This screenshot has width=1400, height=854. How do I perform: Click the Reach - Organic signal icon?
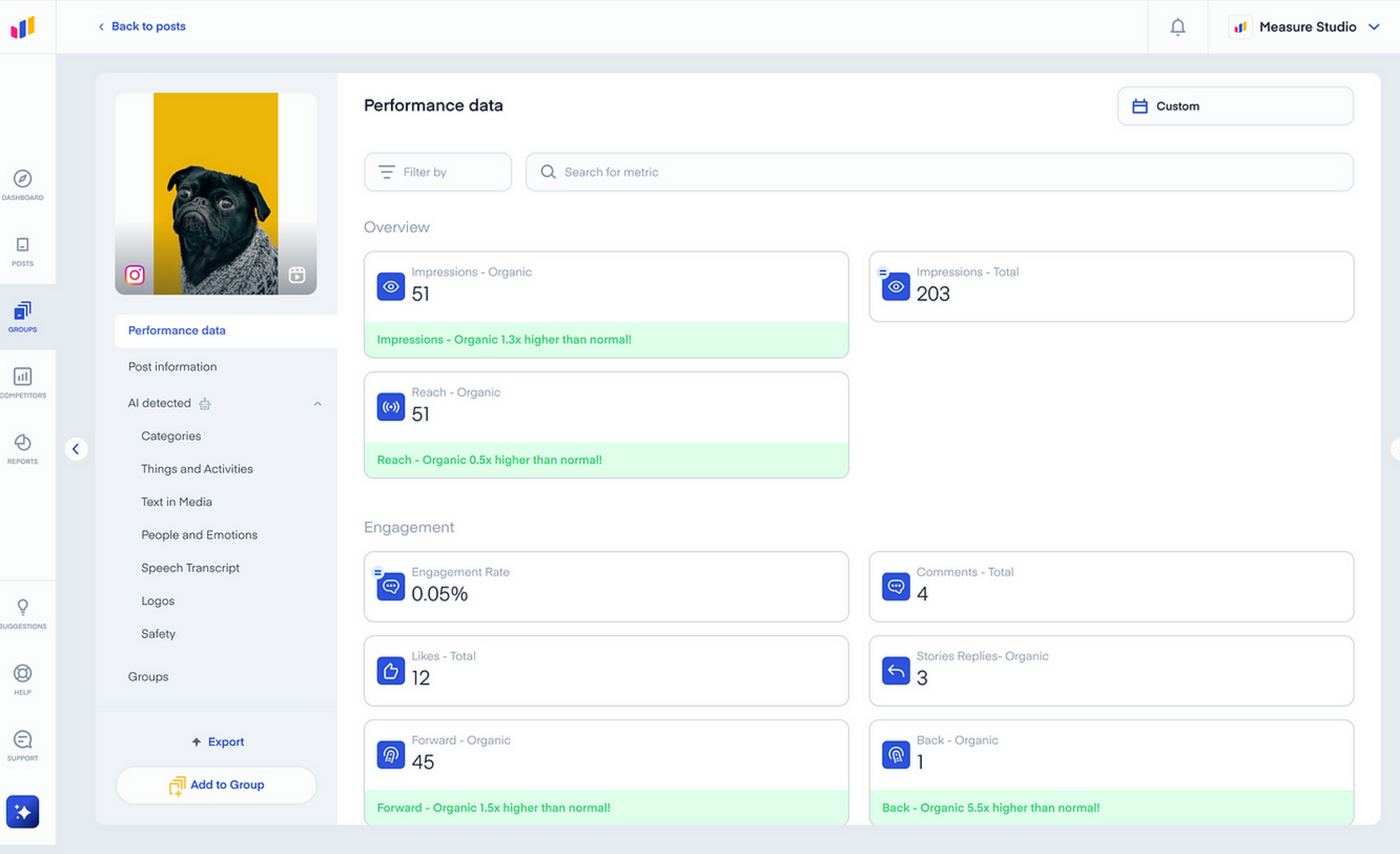[391, 407]
